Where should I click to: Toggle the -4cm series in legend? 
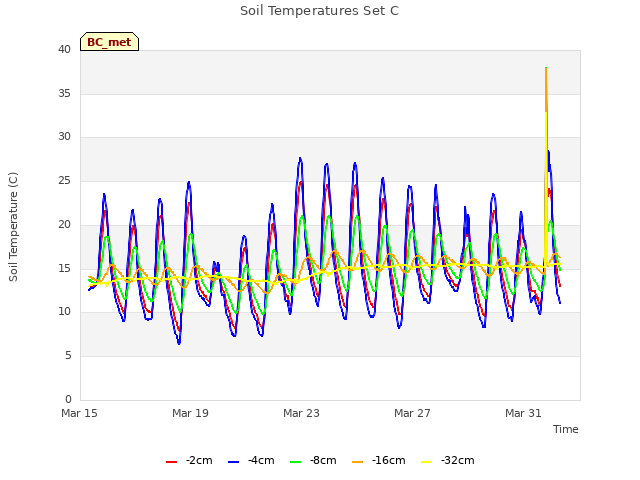251,461
